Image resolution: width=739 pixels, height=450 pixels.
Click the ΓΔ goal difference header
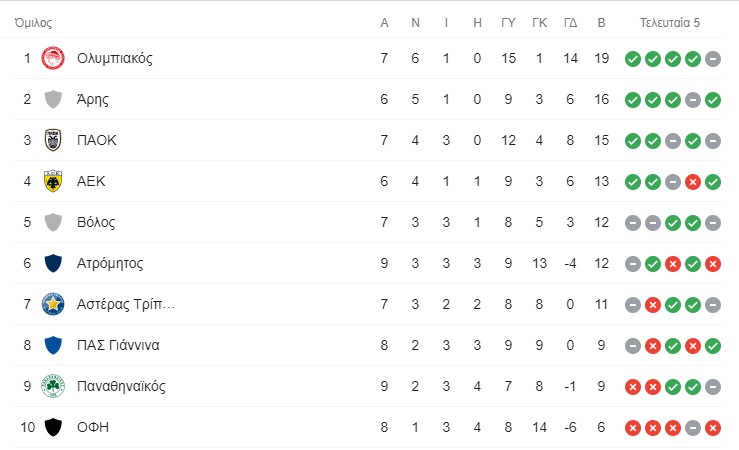(x=570, y=23)
